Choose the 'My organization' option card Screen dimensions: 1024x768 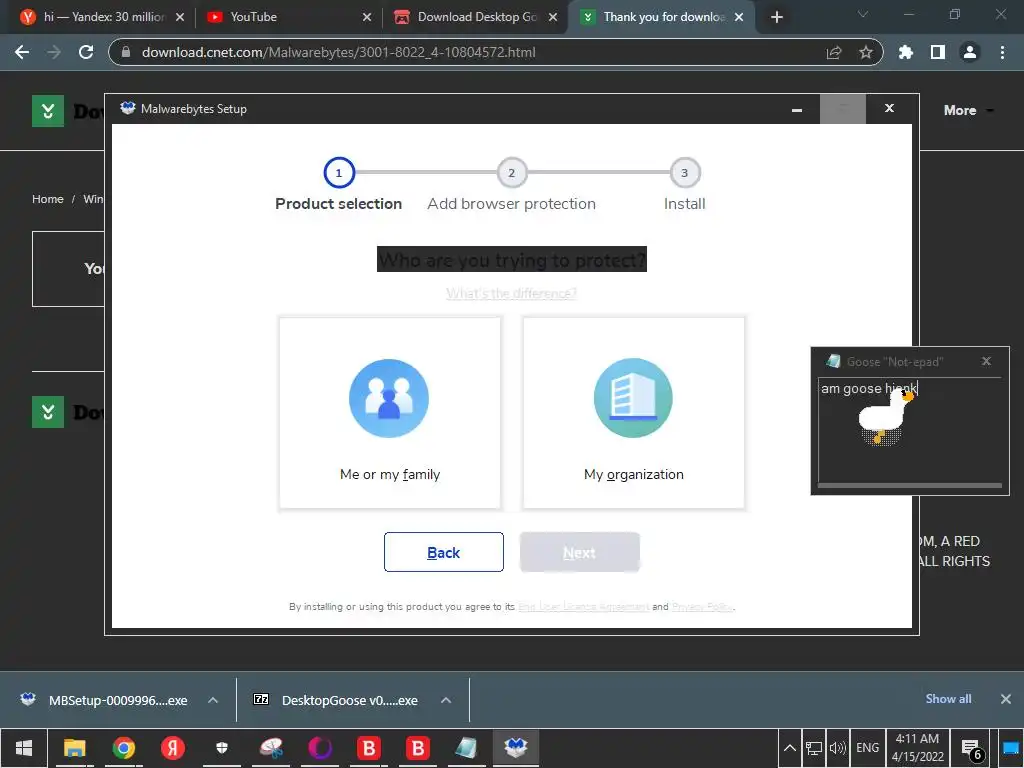(x=633, y=413)
